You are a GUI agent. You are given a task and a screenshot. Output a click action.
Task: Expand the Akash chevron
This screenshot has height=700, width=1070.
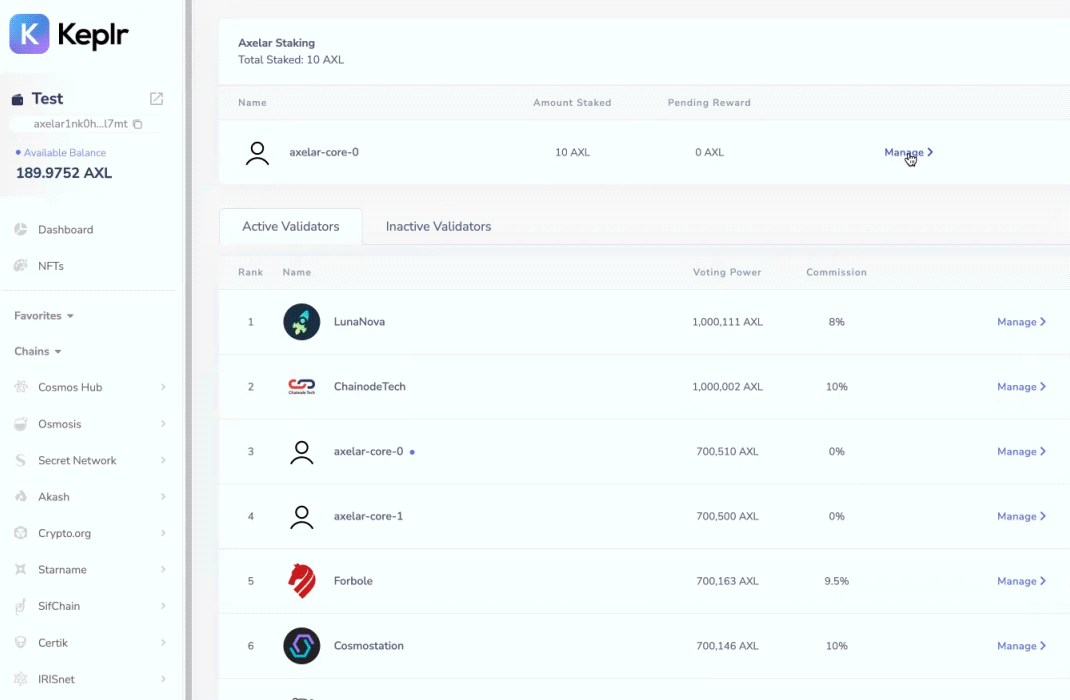[163, 497]
